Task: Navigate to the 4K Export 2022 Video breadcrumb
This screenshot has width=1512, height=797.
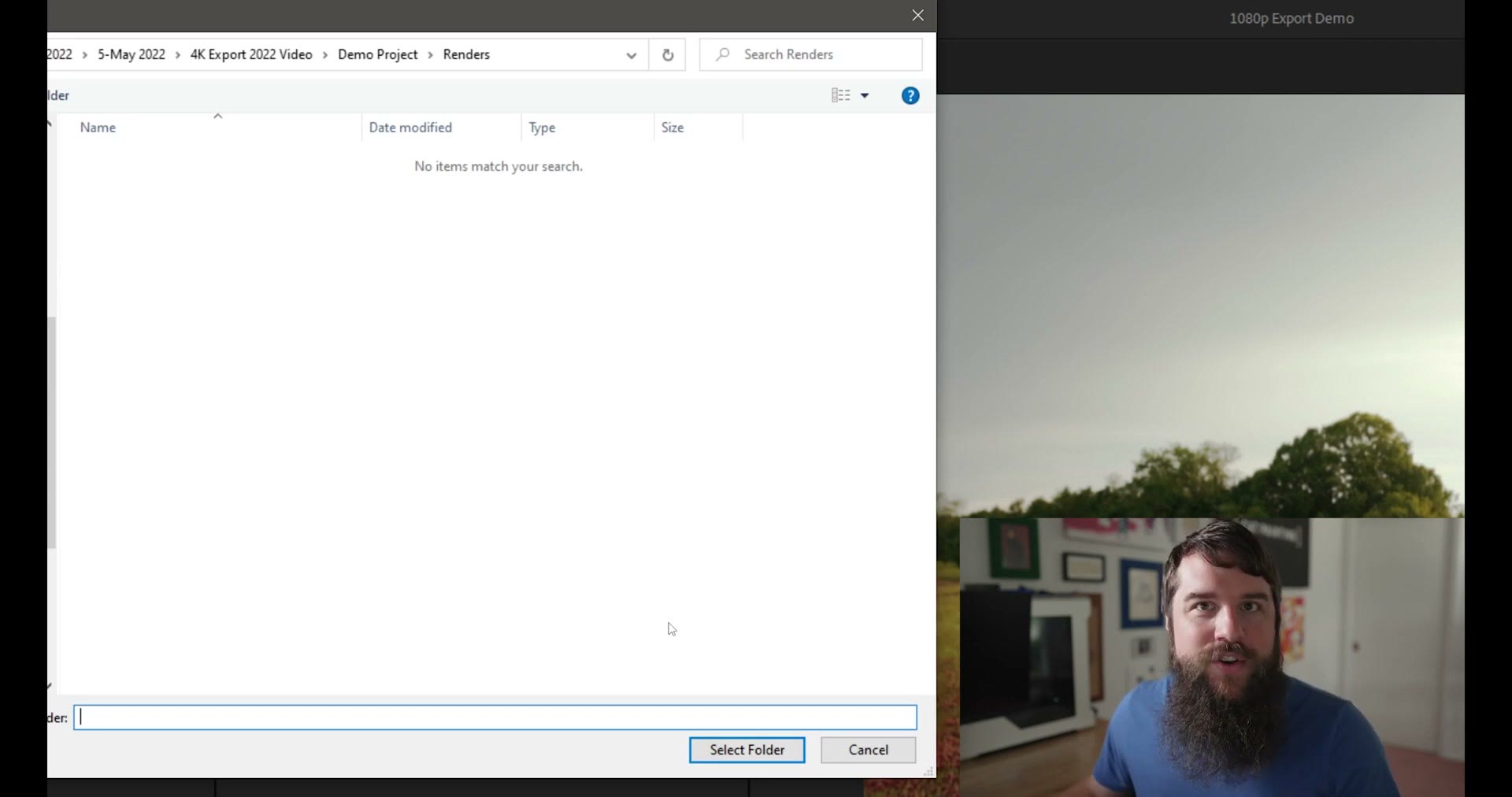Action: click(x=251, y=54)
